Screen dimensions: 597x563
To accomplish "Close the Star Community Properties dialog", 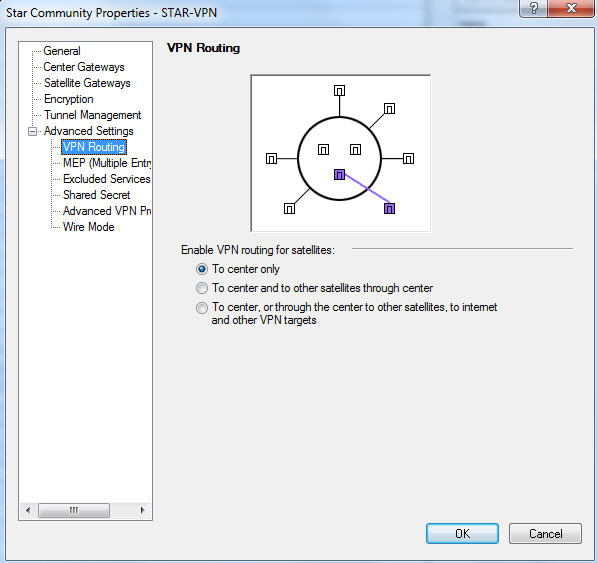I will 571,8.
